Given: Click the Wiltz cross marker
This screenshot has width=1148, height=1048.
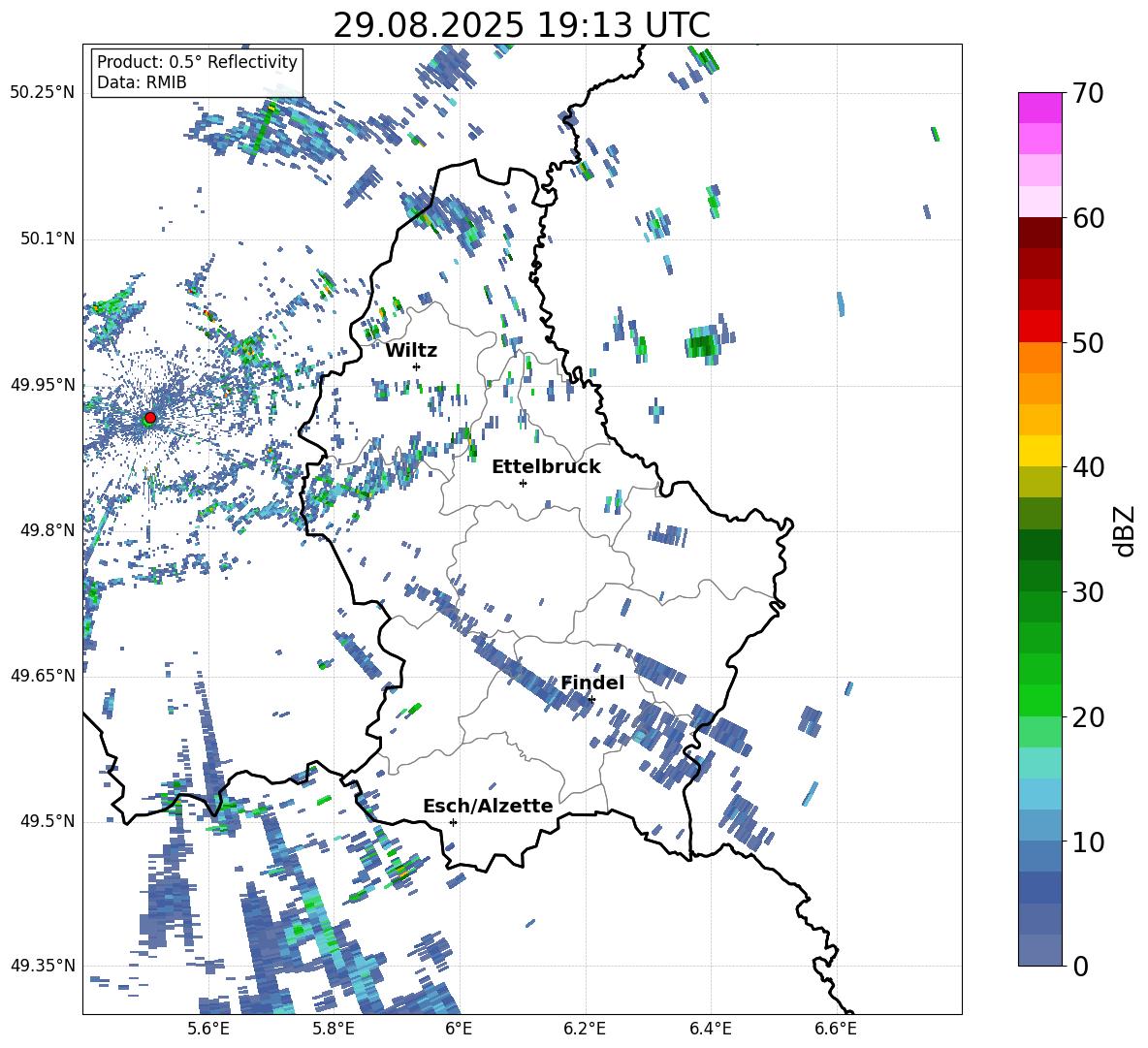Looking at the screenshot, I should 417,366.
